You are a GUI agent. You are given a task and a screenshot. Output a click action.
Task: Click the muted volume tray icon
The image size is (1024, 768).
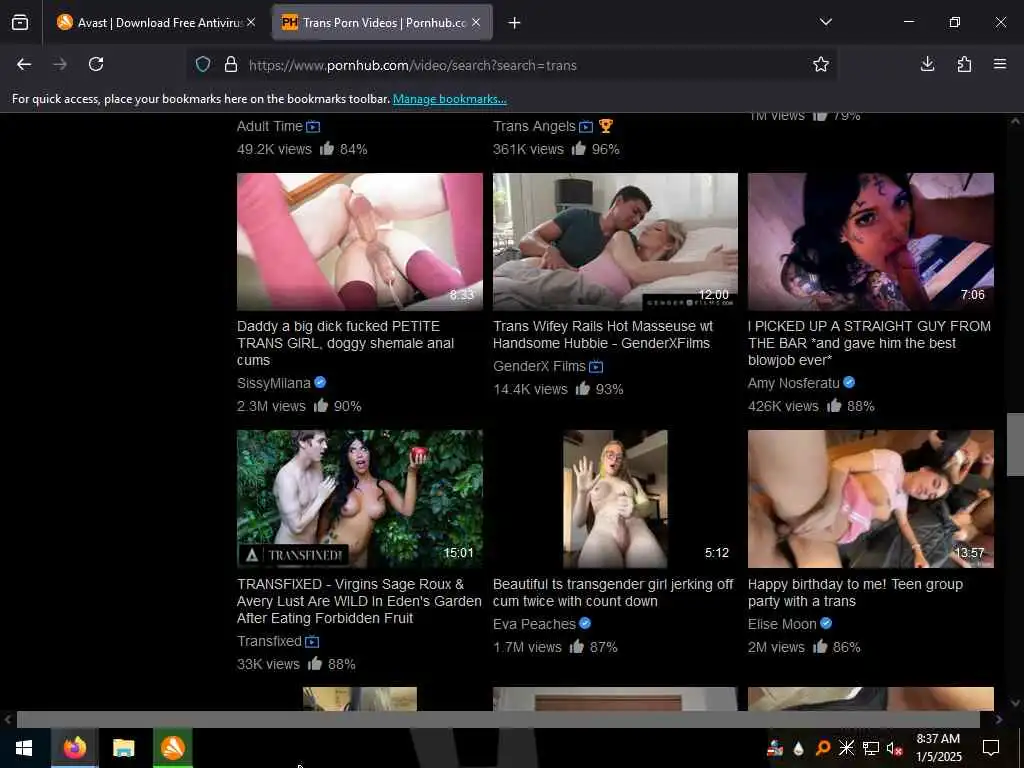tap(894, 748)
